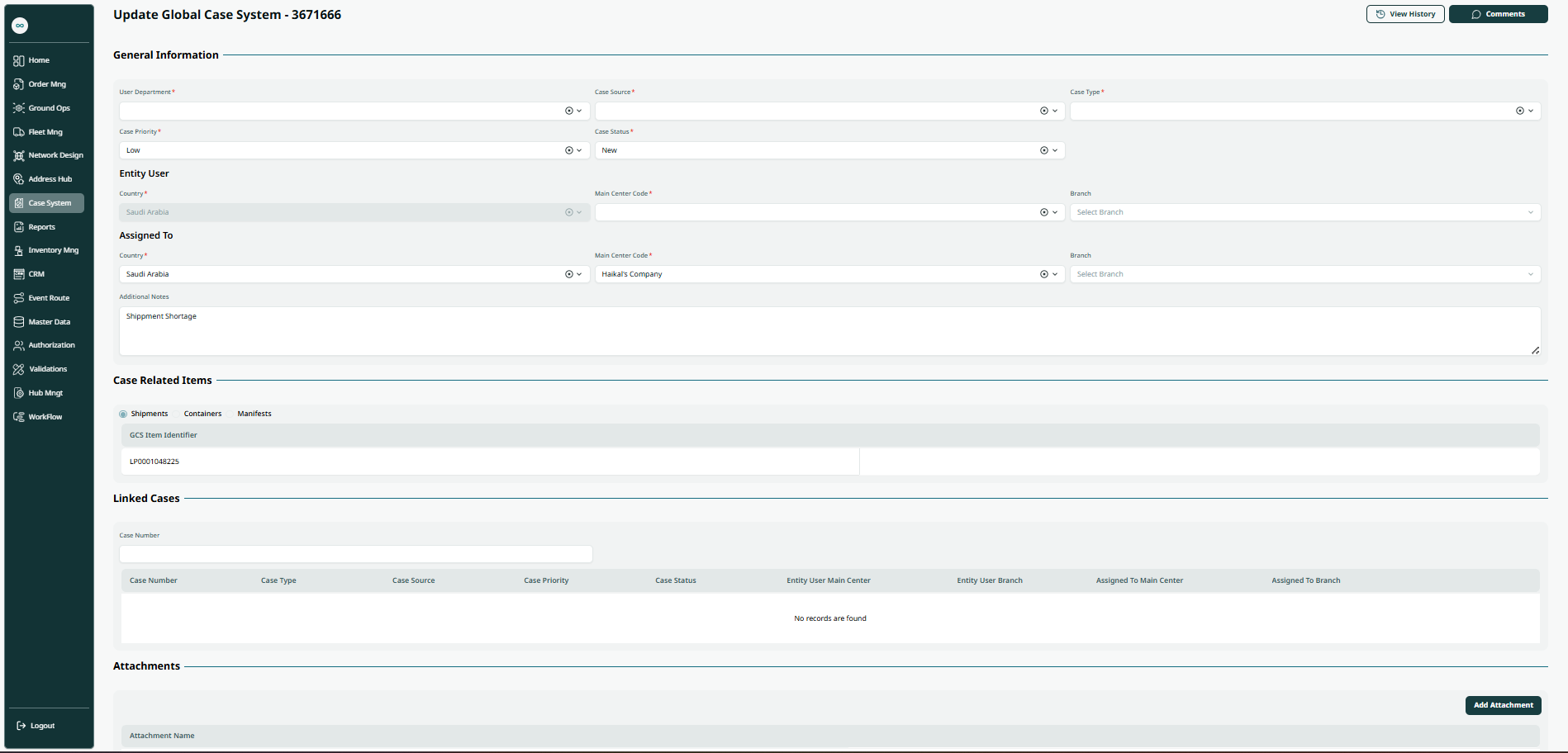
Task: Click the Fleet Mng truck icon
Action: click(18, 132)
